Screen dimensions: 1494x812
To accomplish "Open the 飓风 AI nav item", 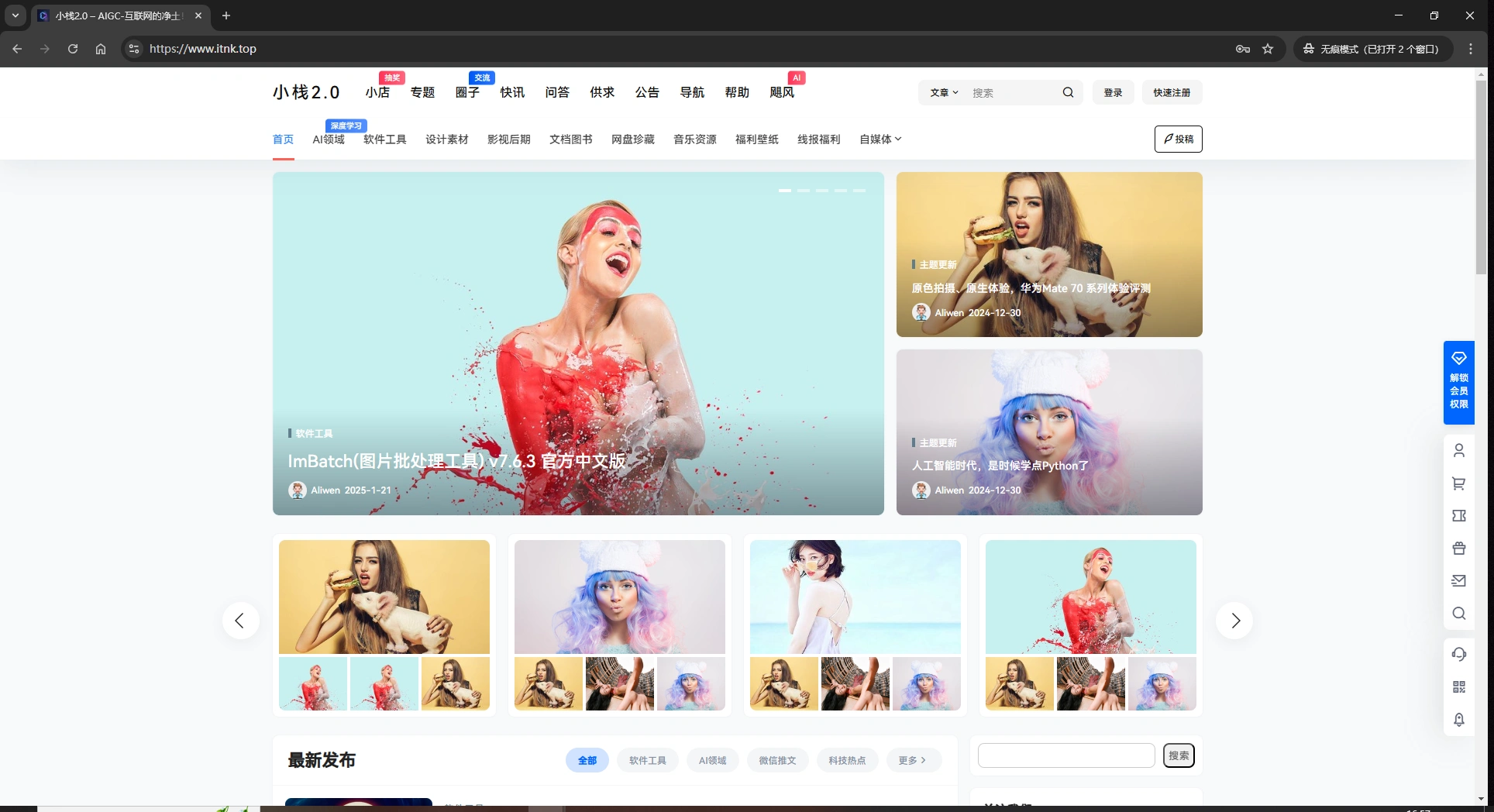I will click(x=782, y=92).
